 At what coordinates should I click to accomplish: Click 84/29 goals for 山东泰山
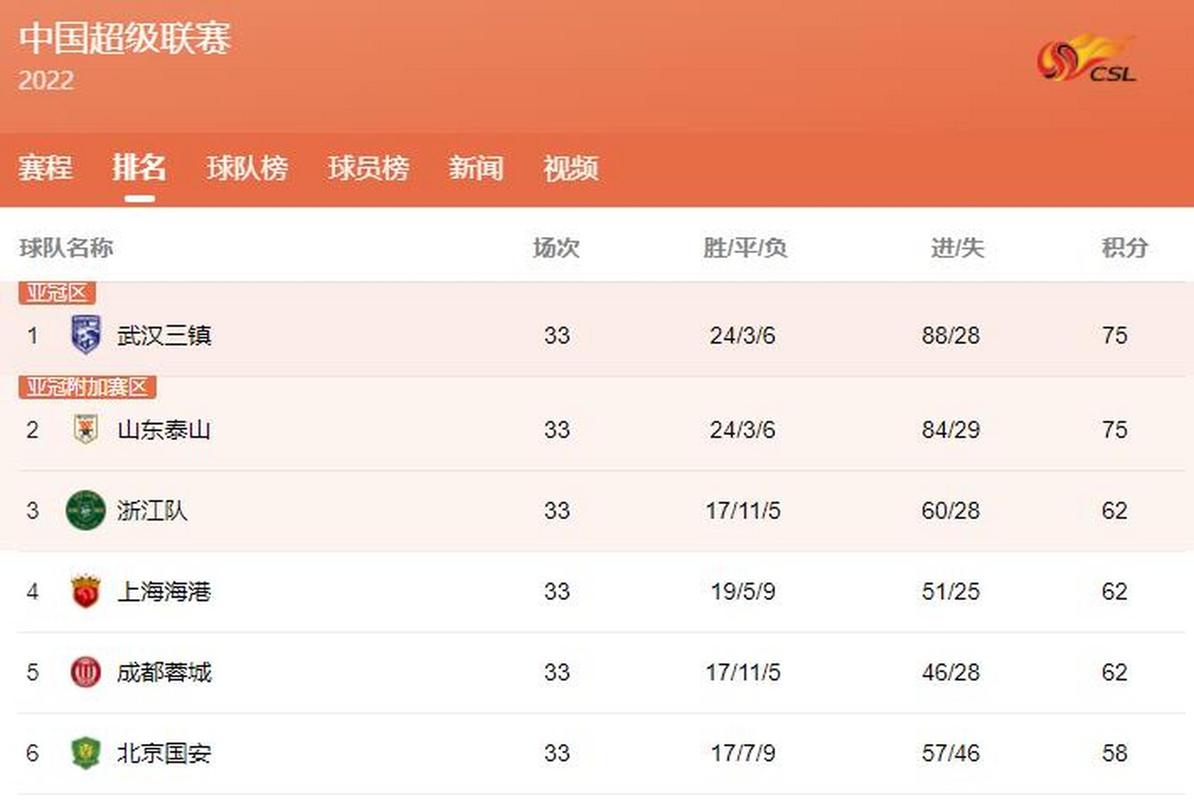[950, 429]
